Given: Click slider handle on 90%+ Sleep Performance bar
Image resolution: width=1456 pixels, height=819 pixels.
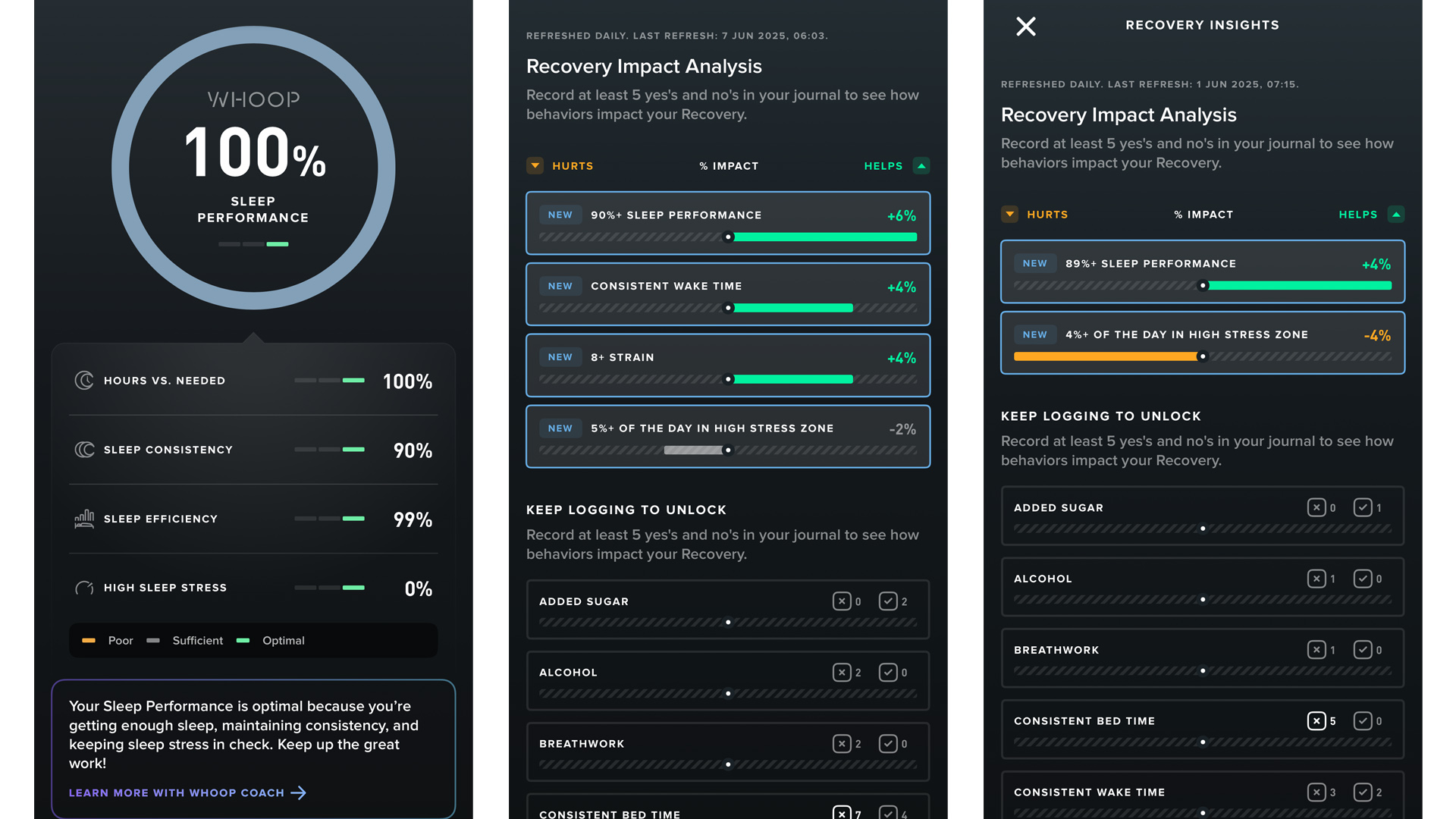Looking at the screenshot, I should pyautogui.click(x=728, y=237).
